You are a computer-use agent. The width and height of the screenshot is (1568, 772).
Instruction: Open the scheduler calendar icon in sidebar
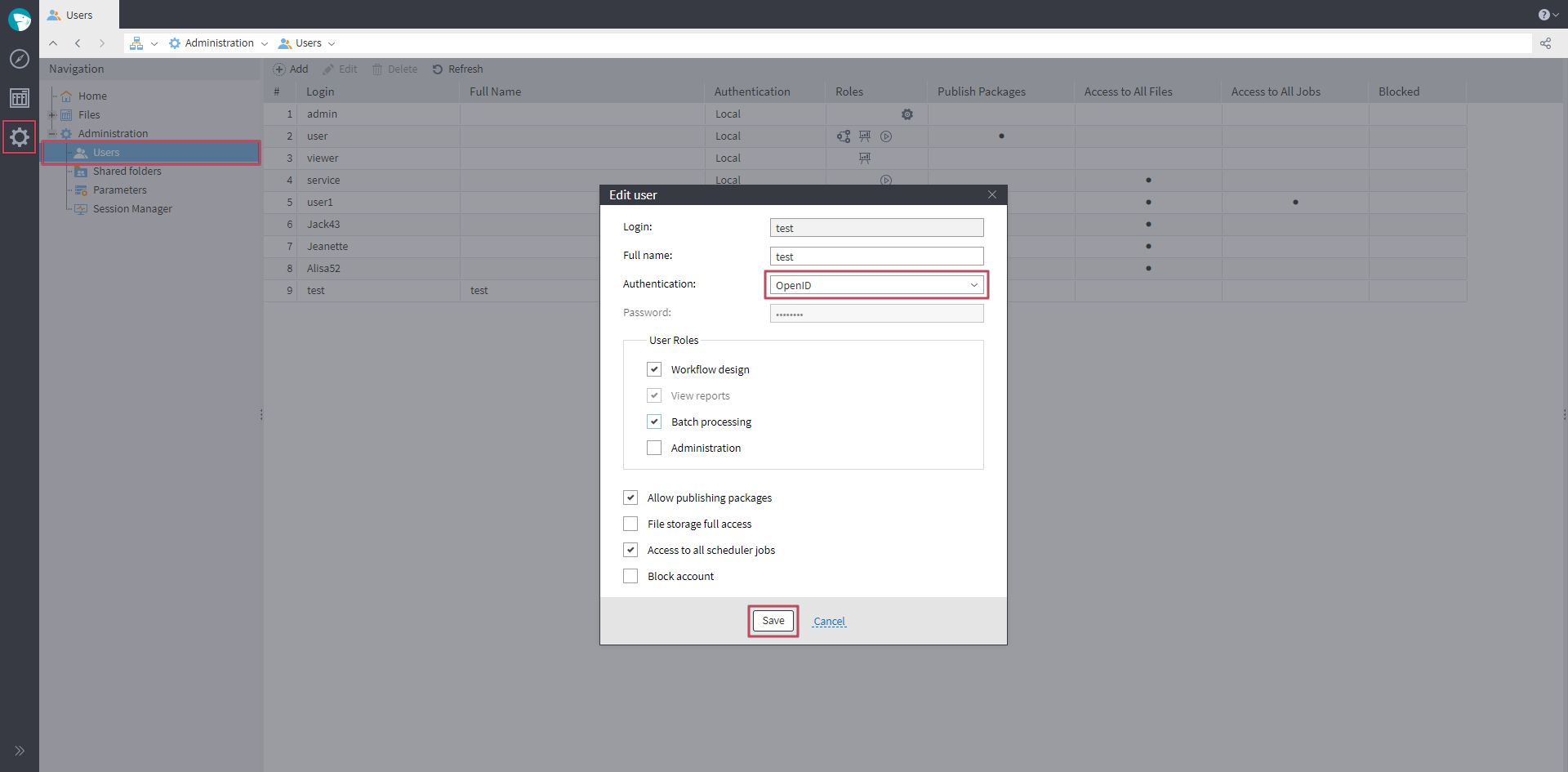[20, 98]
